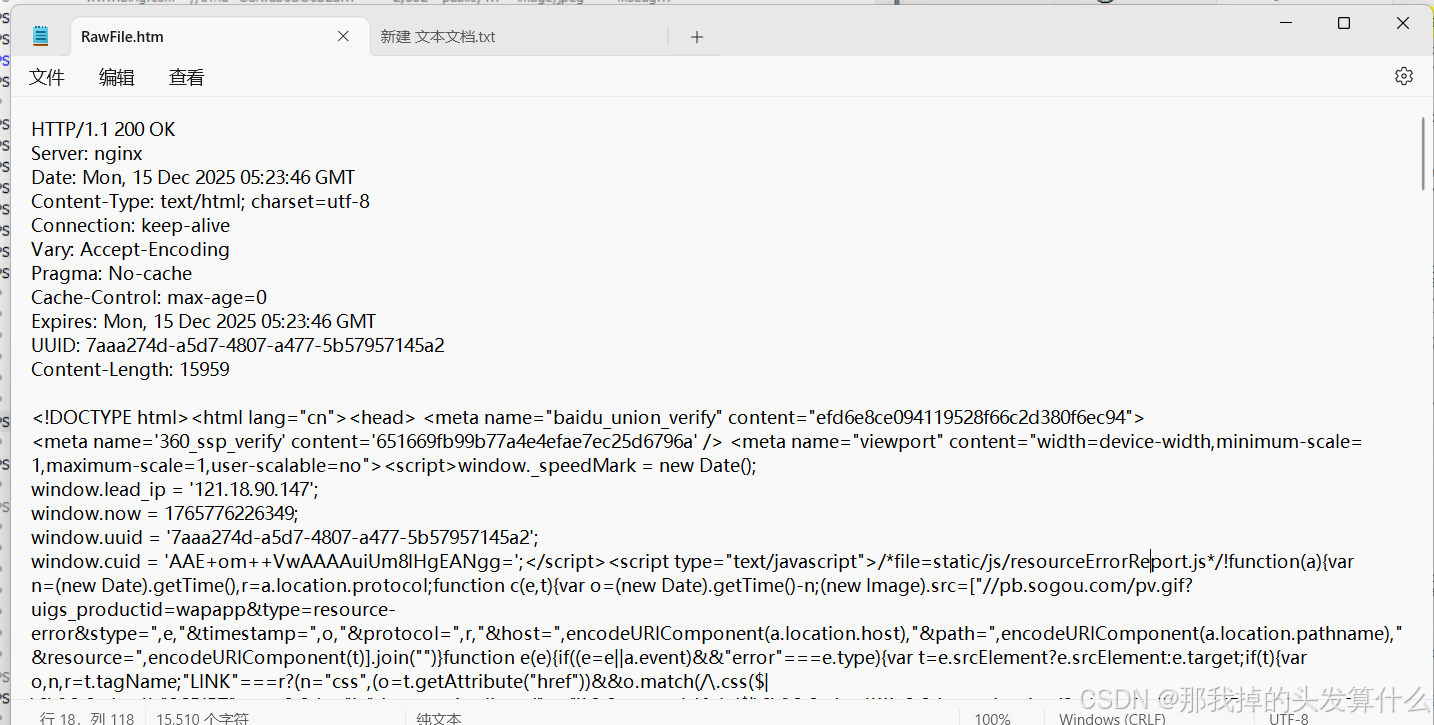The image size is (1434, 725).
Task: Close the Notepad window
Action: 1402,23
